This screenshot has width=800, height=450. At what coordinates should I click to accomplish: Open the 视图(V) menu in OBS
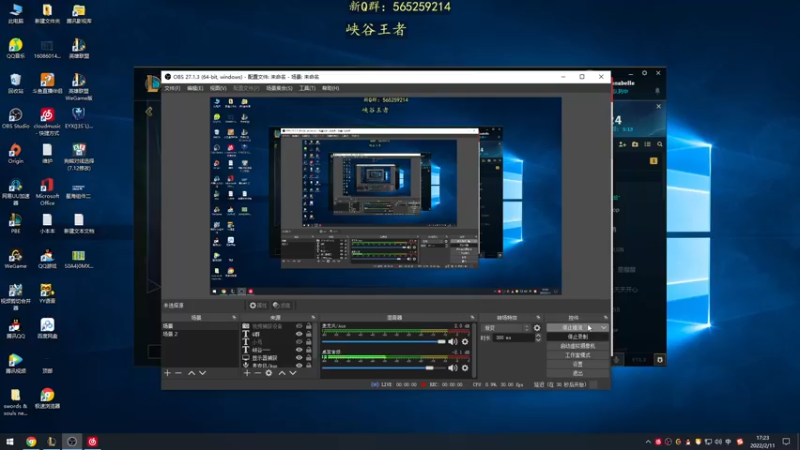tap(218, 88)
